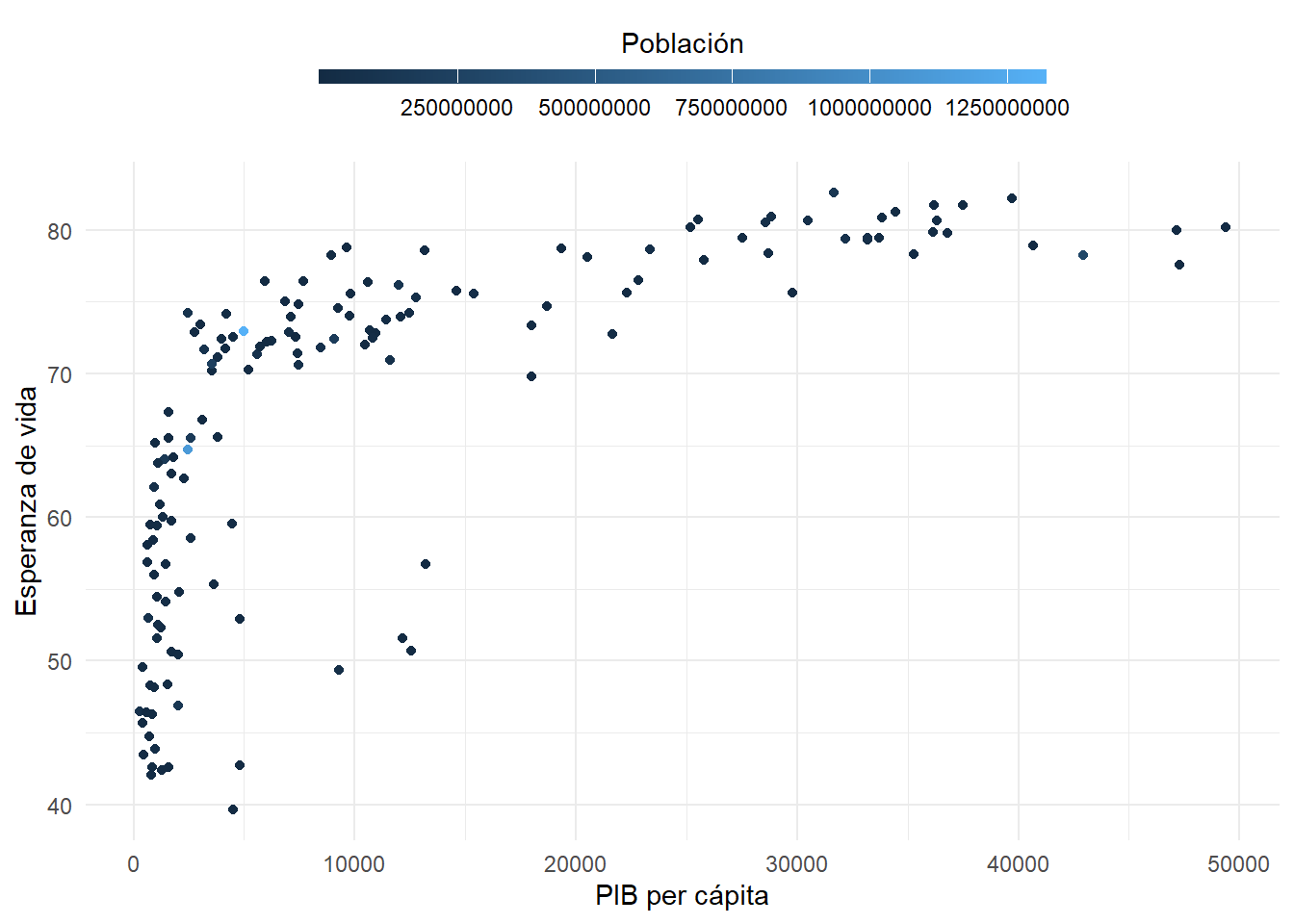This screenshot has height=924, width=1294.
Task: Click the rightmost data point near 50000
Action: tap(1226, 227)
